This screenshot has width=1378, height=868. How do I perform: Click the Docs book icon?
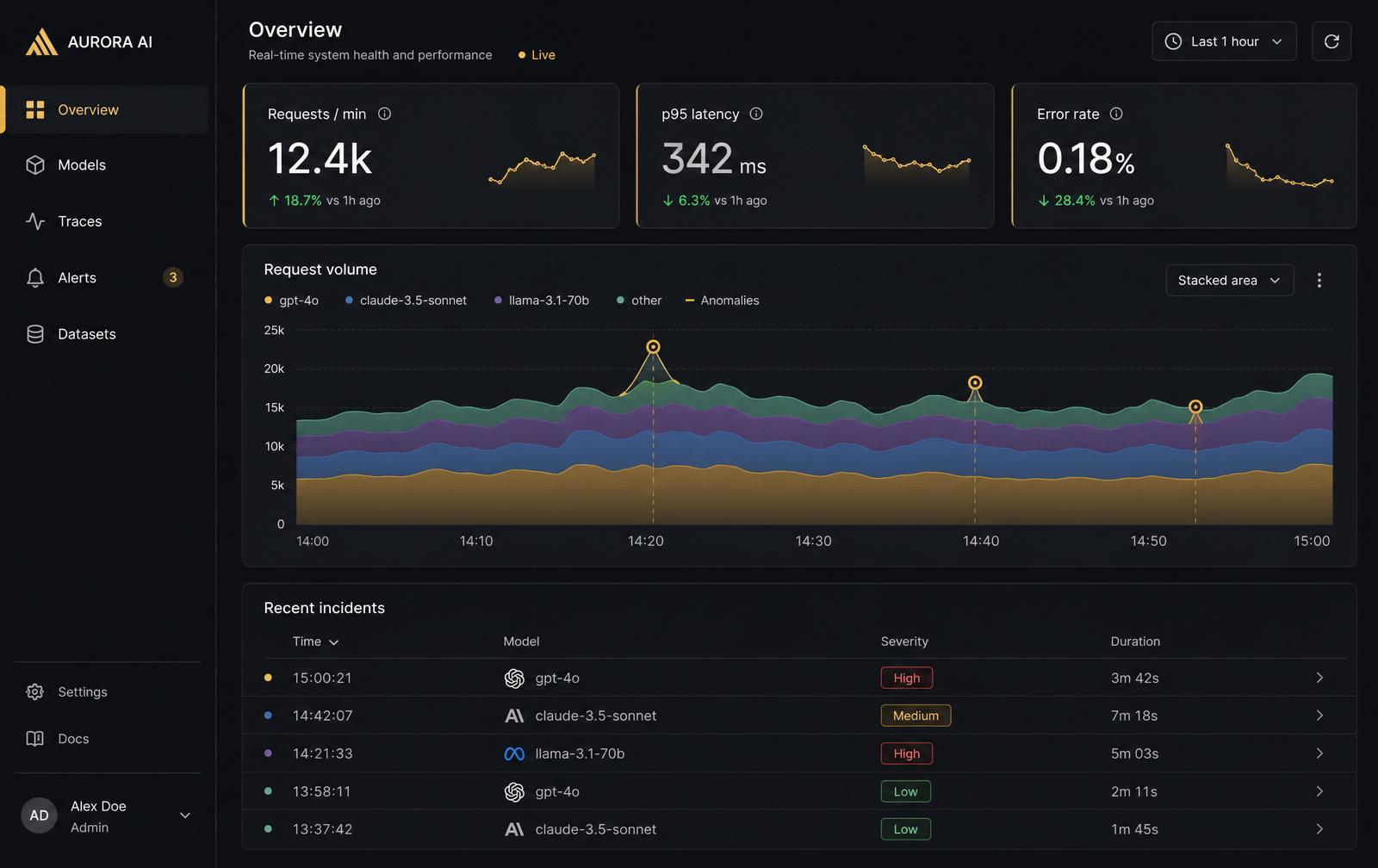click(x=35, y=739)
